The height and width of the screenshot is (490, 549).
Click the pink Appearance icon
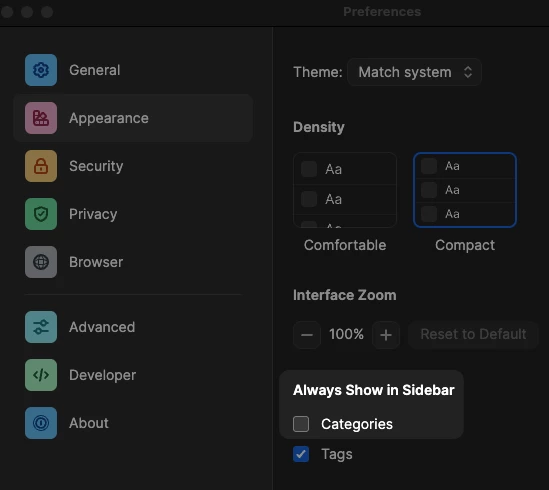[41, 118]
